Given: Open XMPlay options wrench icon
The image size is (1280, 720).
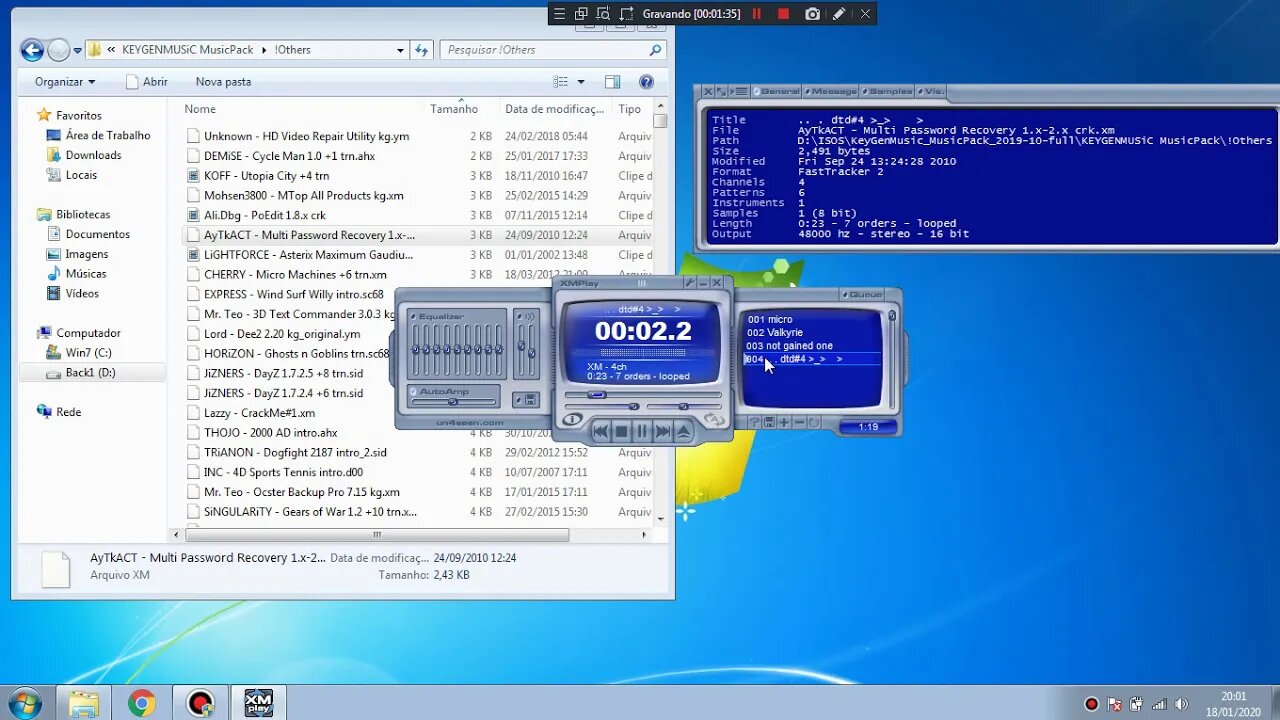Looking at the screenshot, I should [x=690, y=283].
